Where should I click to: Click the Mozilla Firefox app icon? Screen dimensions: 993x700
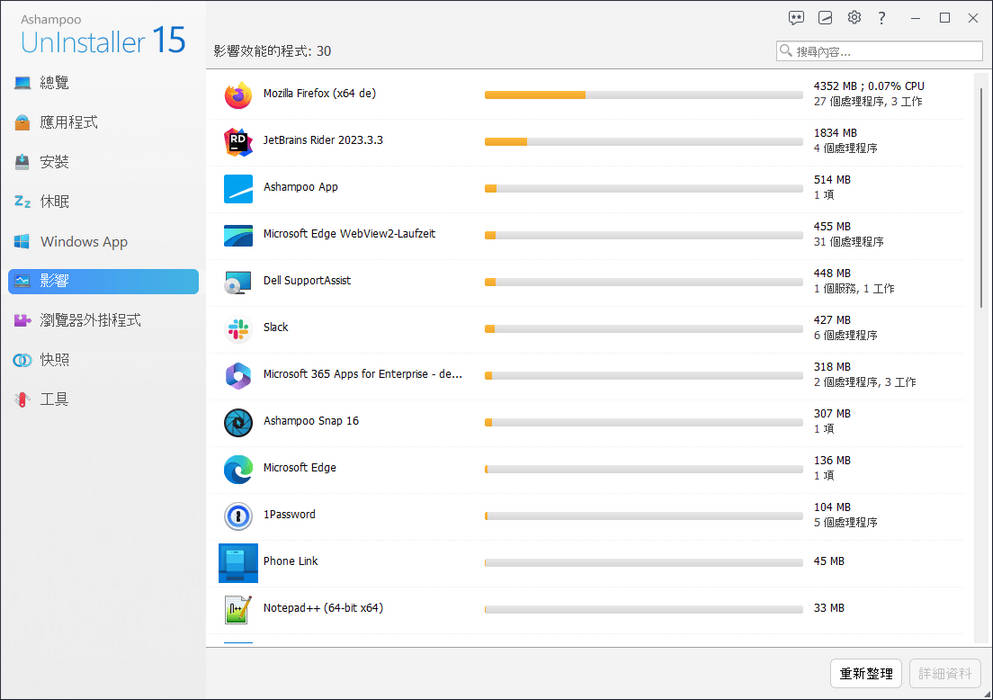click(x=238, y=95)
